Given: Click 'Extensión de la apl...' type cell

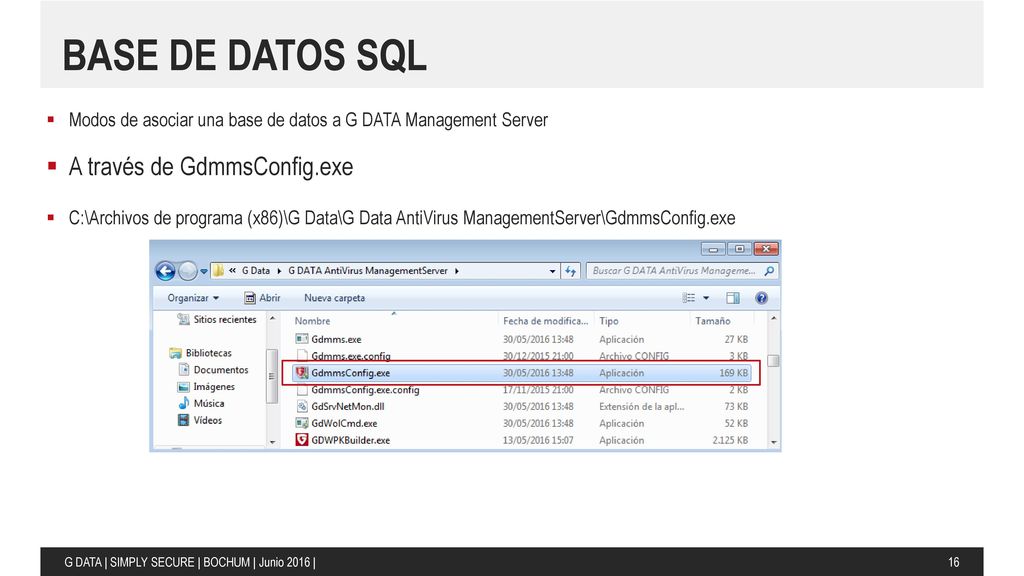Looking at the screenshot, I should tap(642, 406).
